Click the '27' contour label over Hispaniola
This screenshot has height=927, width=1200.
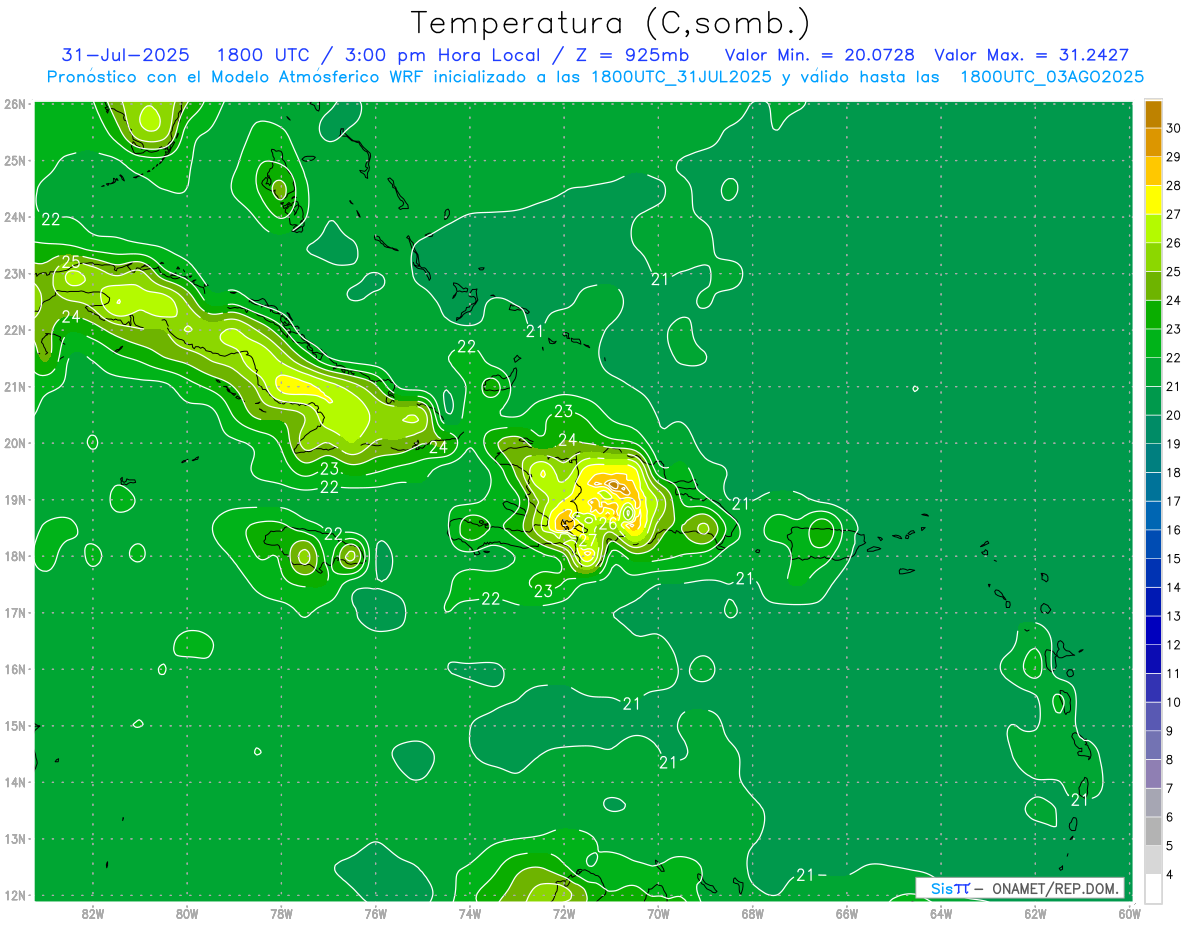point(588,539)
